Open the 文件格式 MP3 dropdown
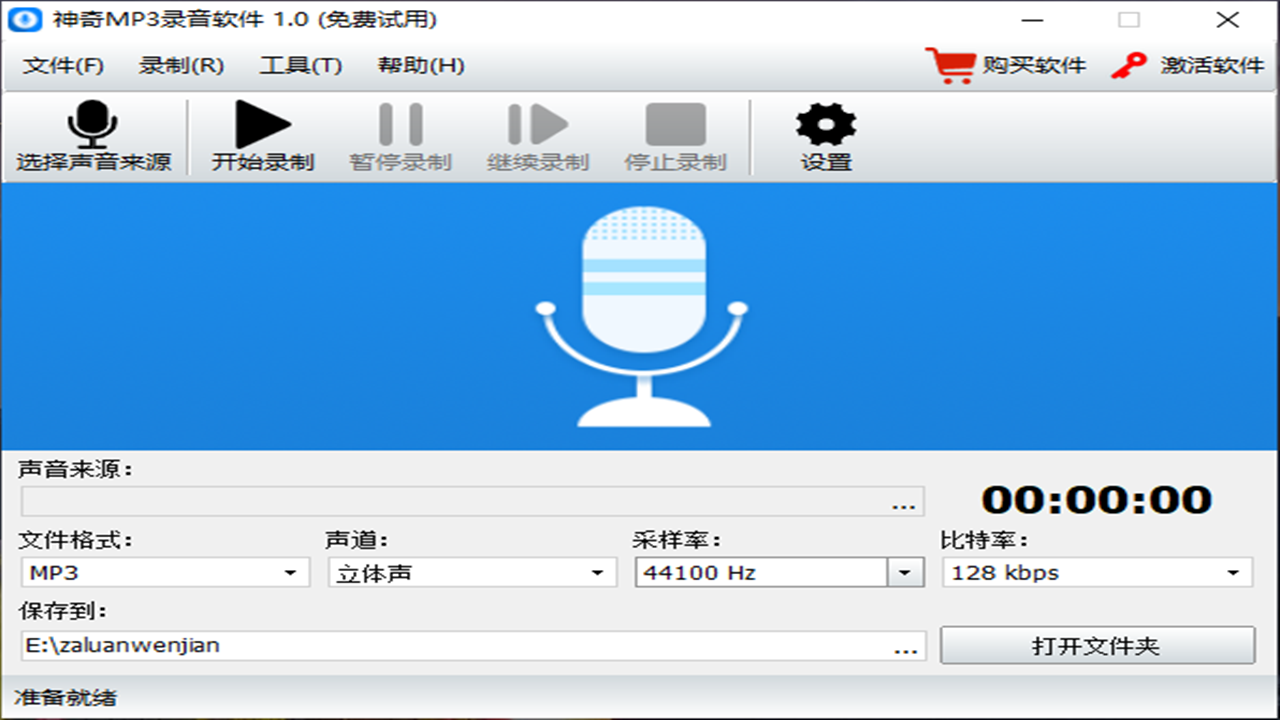1280x720 pixels. [x=290, y=572]
